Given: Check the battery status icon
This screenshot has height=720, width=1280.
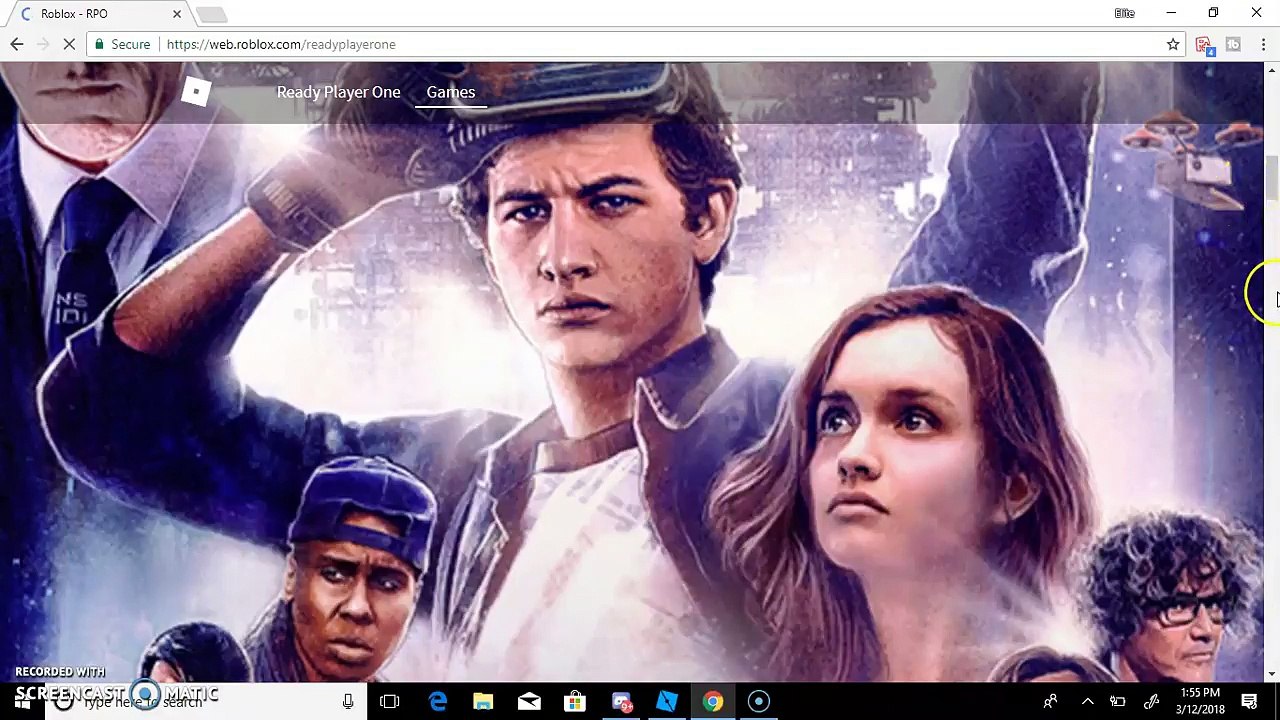Looking at the screenshot, I should [1118, 702].
